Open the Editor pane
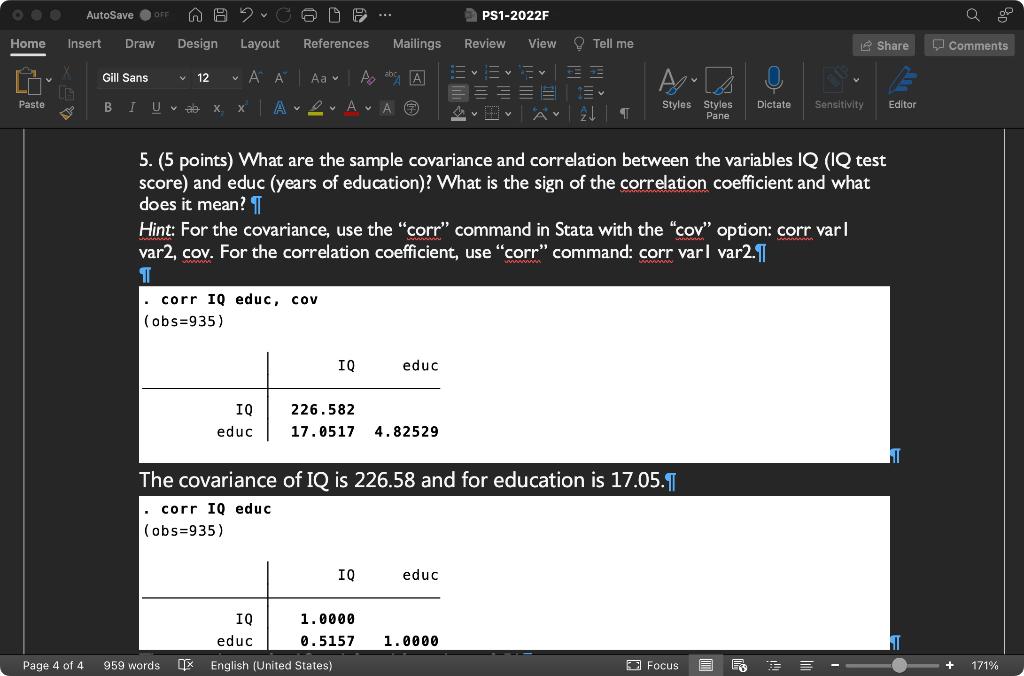This screenshot has height=676, width=1024. coord(902,88)
